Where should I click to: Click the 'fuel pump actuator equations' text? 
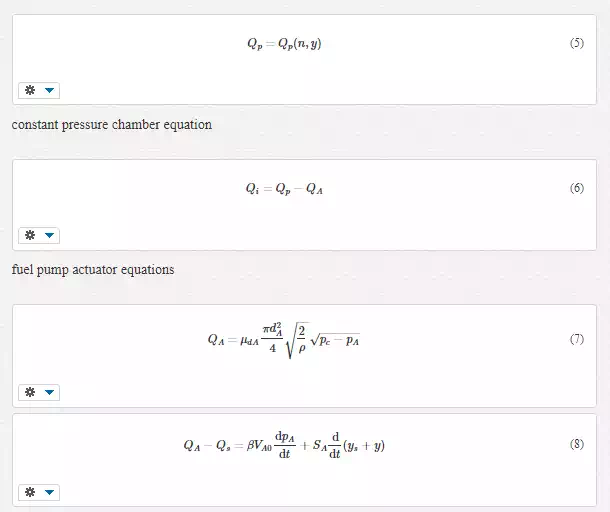[x=93, y=270]
